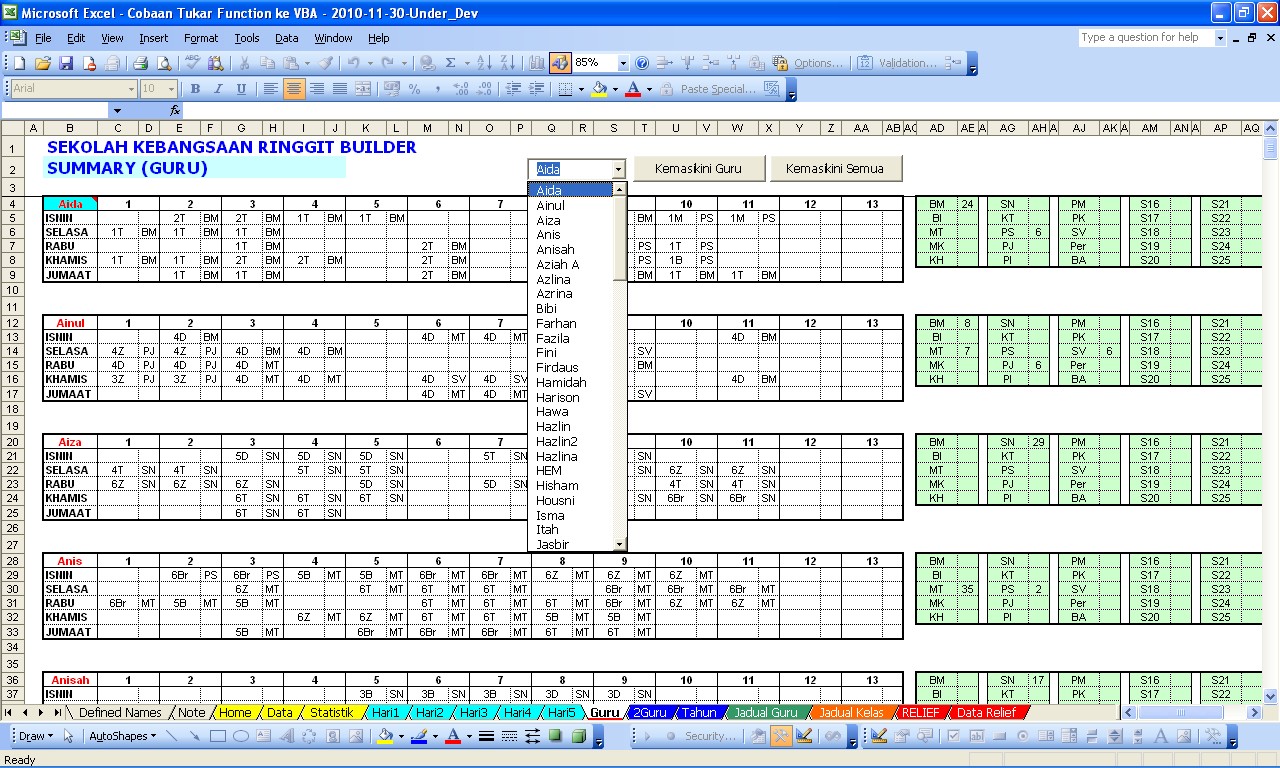Click the Kemaskini Guru button
The height and width of the screenshot is (768, 1280).
[x=698, y=169]
